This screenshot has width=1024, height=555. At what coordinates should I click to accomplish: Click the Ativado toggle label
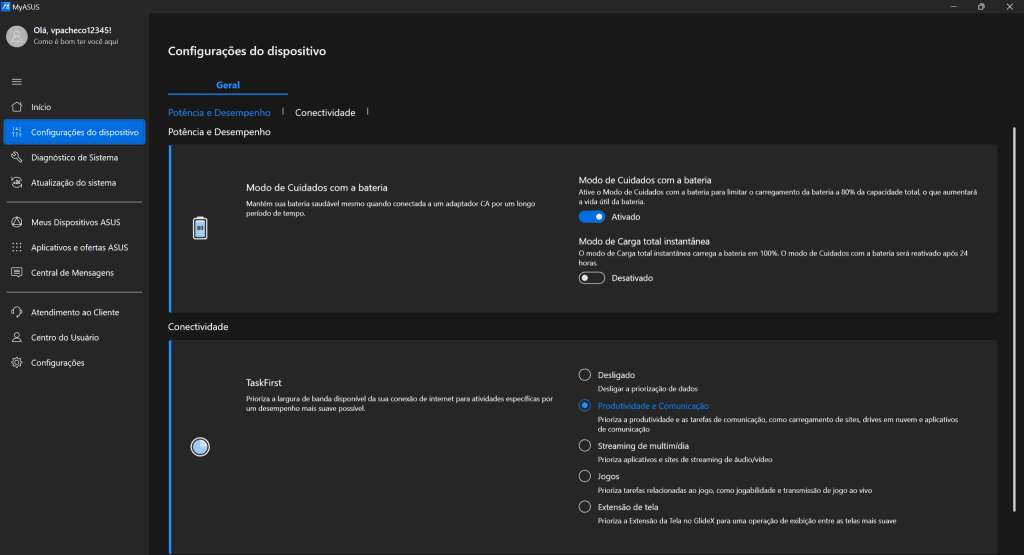click(626, 217)
